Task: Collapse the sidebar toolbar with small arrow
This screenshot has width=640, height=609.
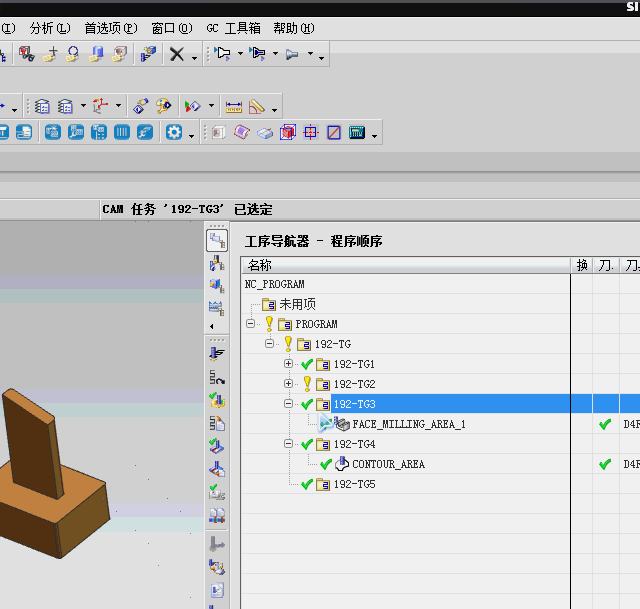Action: click(211, 326)
